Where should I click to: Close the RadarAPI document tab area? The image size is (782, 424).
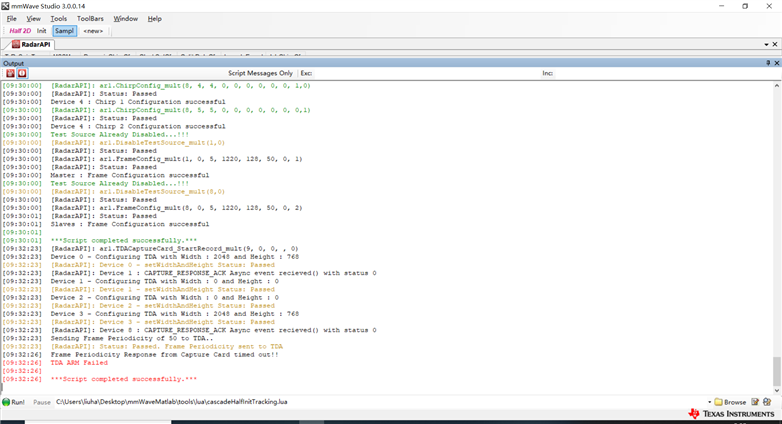[775, 44]
